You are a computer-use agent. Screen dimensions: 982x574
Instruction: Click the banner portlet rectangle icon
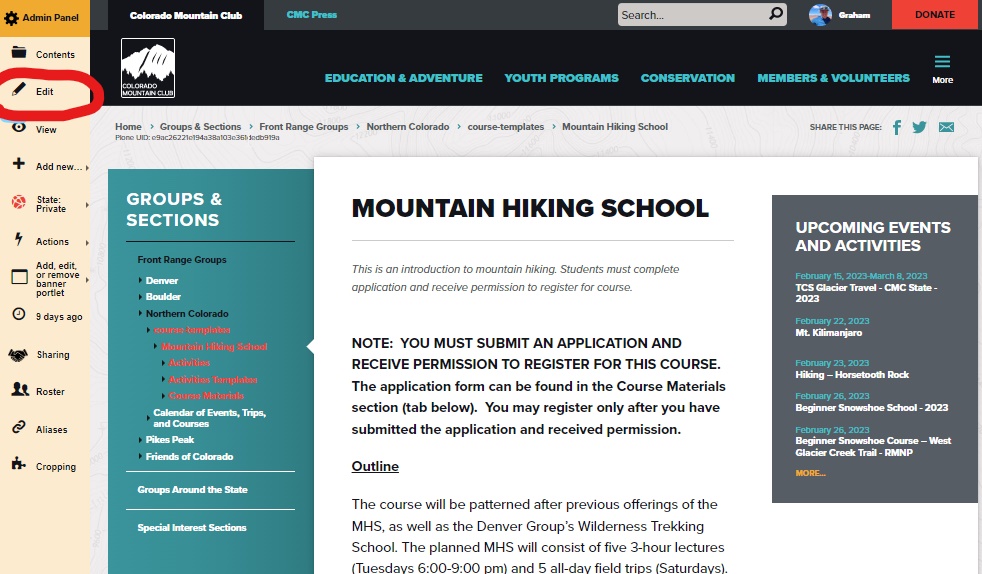[x=19, y=277]
